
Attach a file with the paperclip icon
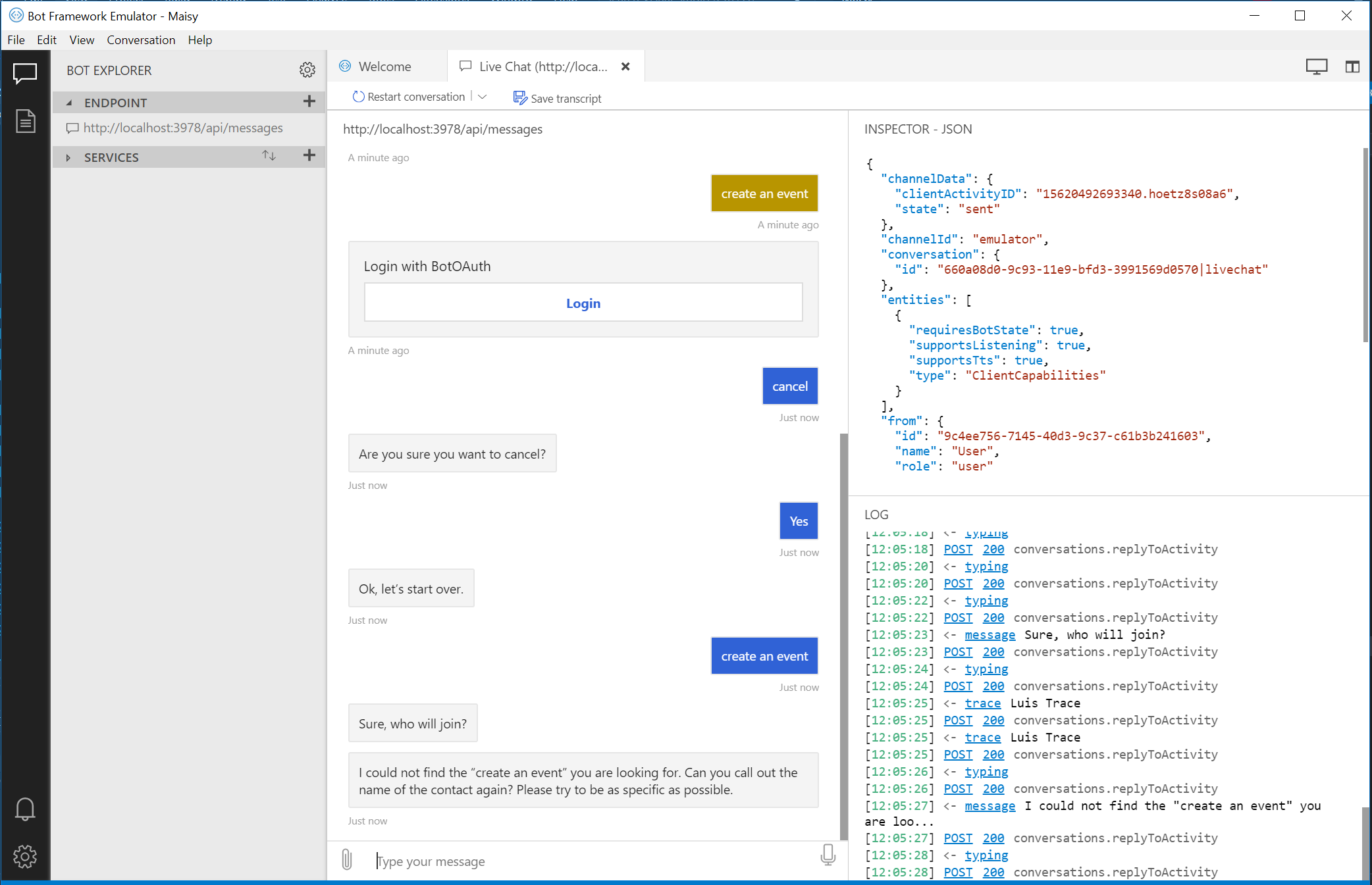pyautogui.click(x=346, y=860)
